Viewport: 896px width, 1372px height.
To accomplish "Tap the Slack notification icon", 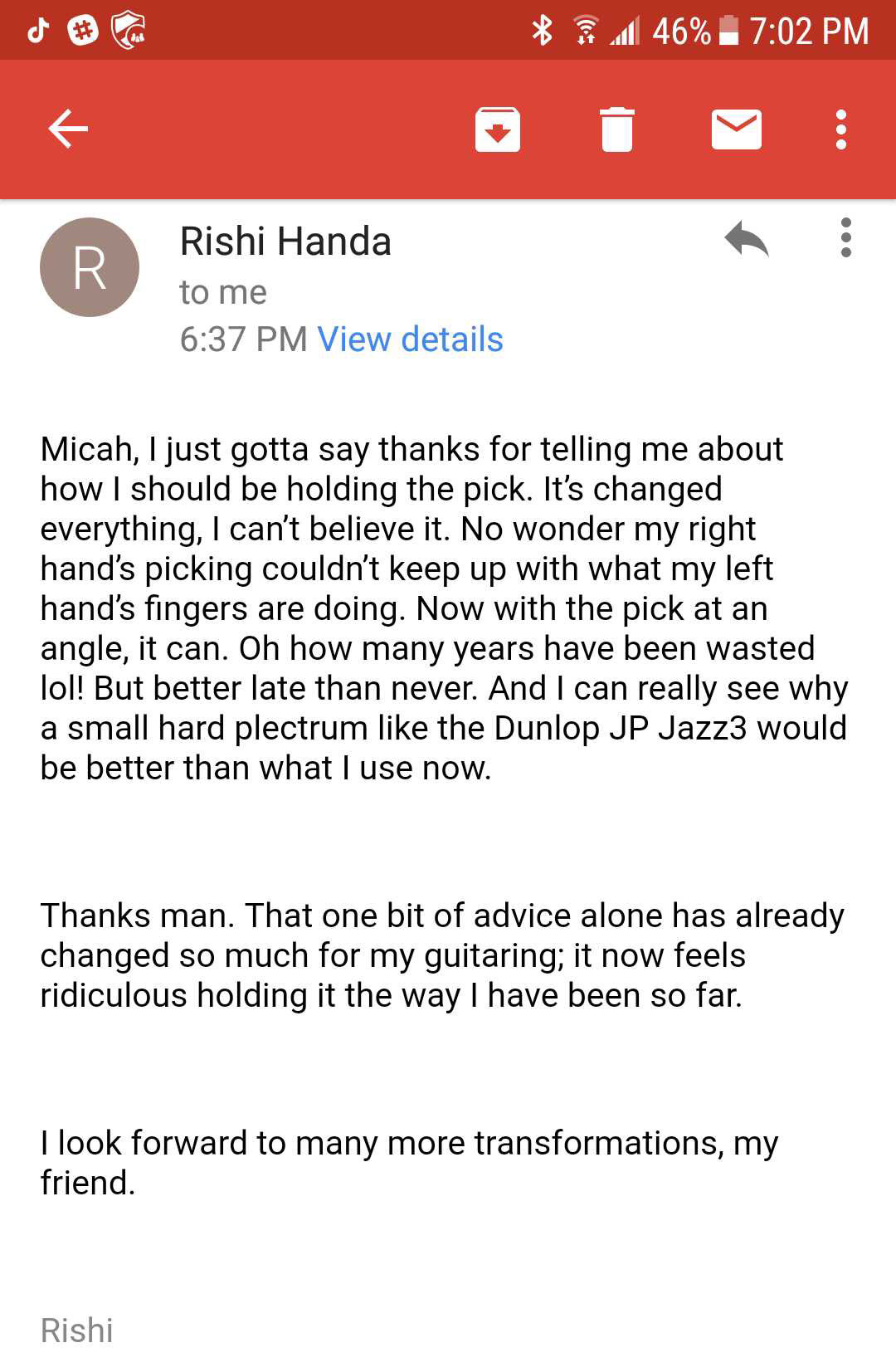I will point(82,32).
